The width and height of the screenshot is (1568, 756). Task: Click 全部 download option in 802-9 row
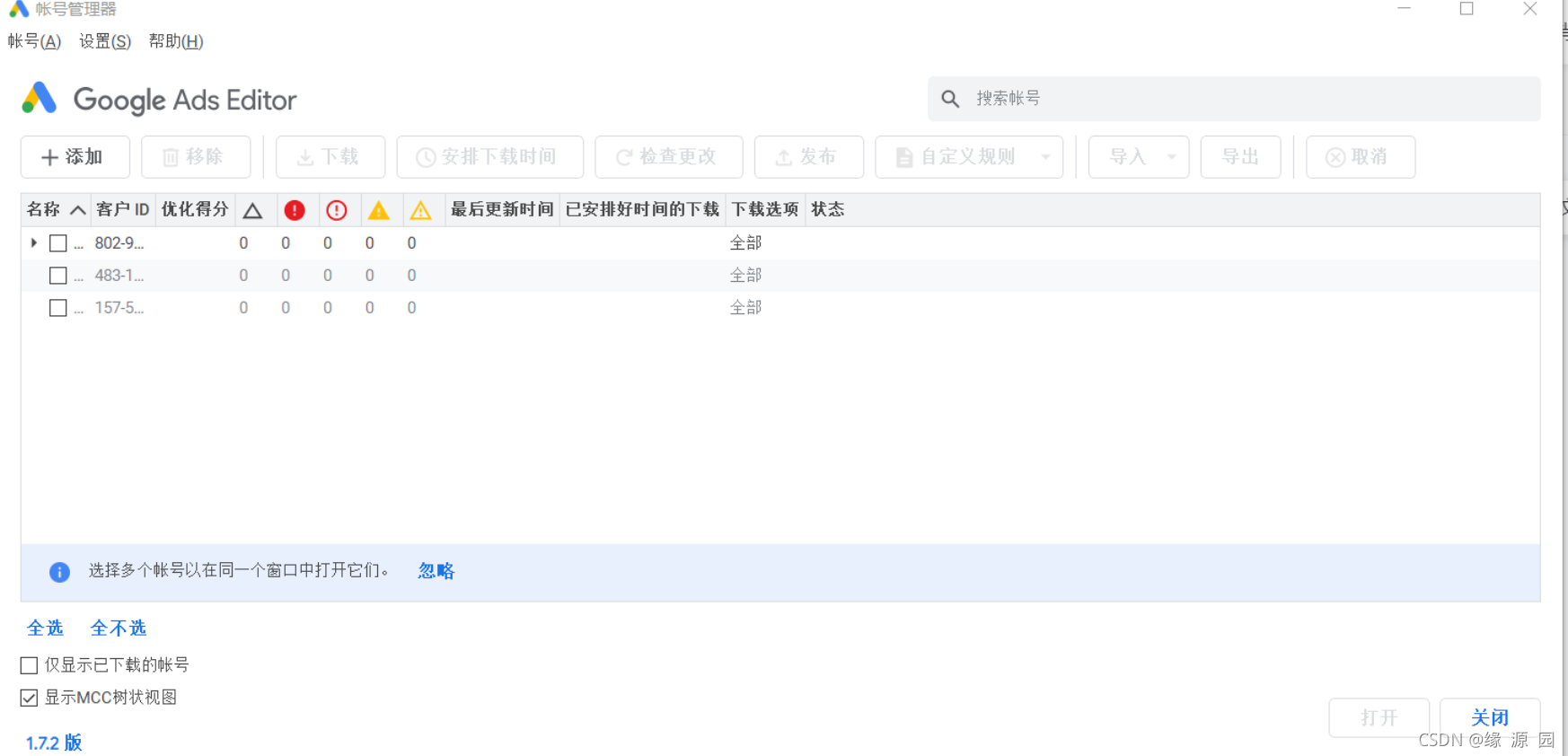pos(745,243)
